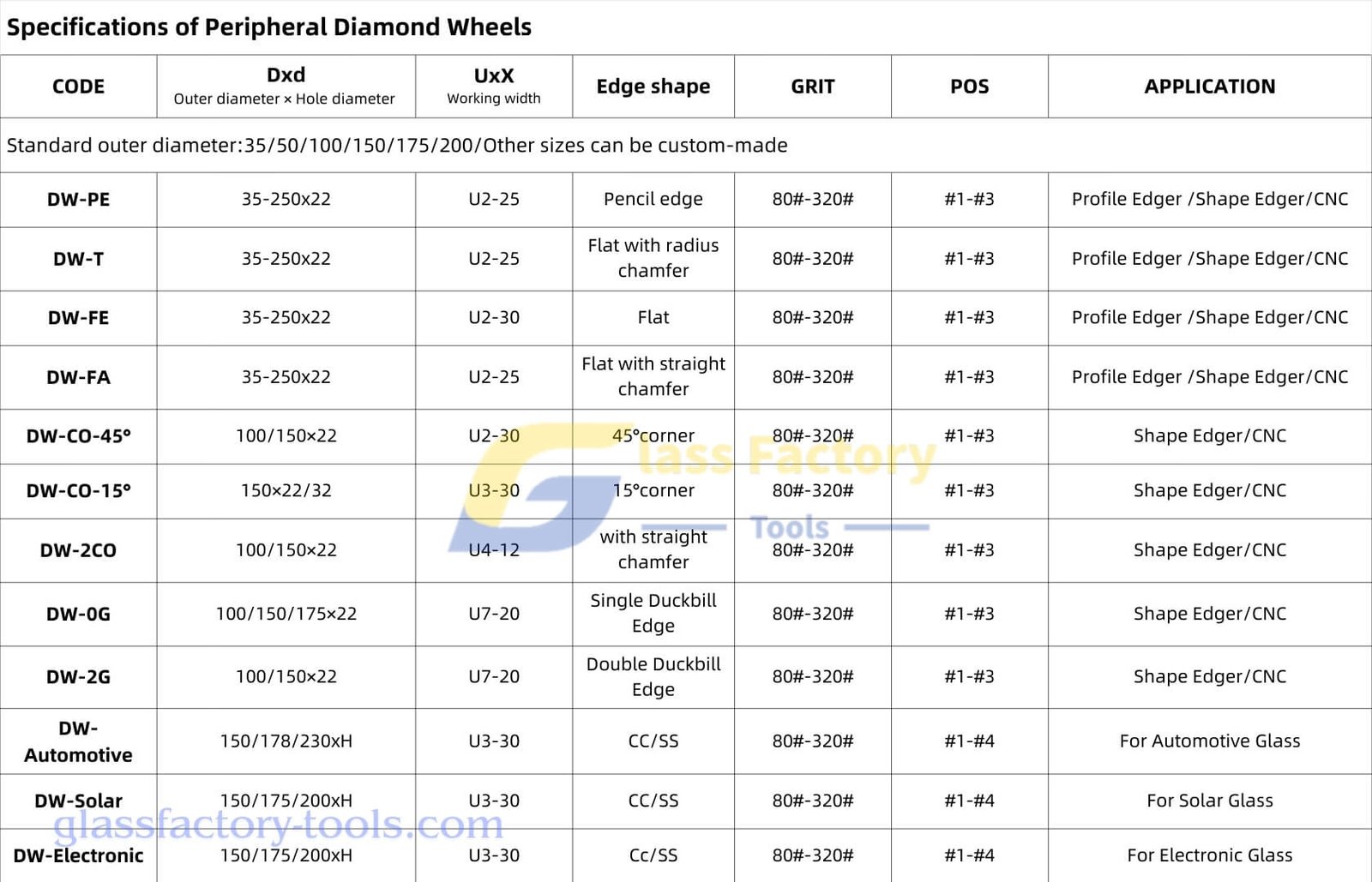Click the DW-PE code cell

tap(78, 200)
